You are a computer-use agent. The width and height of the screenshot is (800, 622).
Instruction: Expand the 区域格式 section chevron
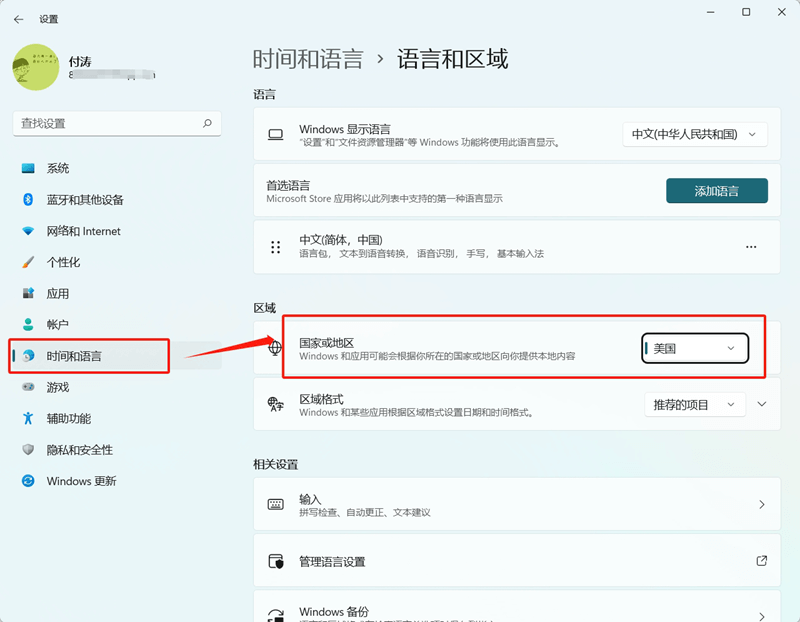tap(761, 404)
